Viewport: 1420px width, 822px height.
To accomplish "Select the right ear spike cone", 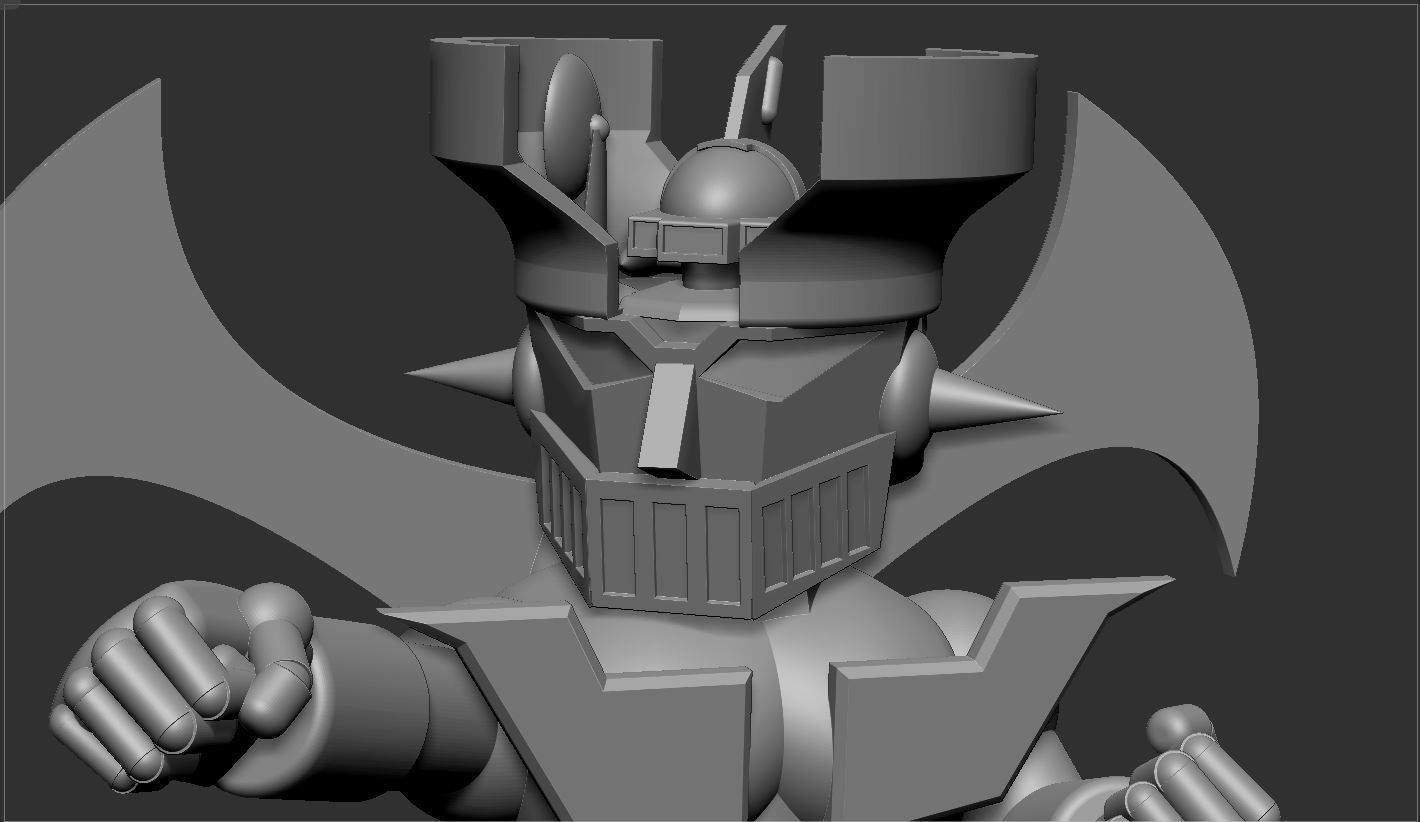I will pos(995,402).
